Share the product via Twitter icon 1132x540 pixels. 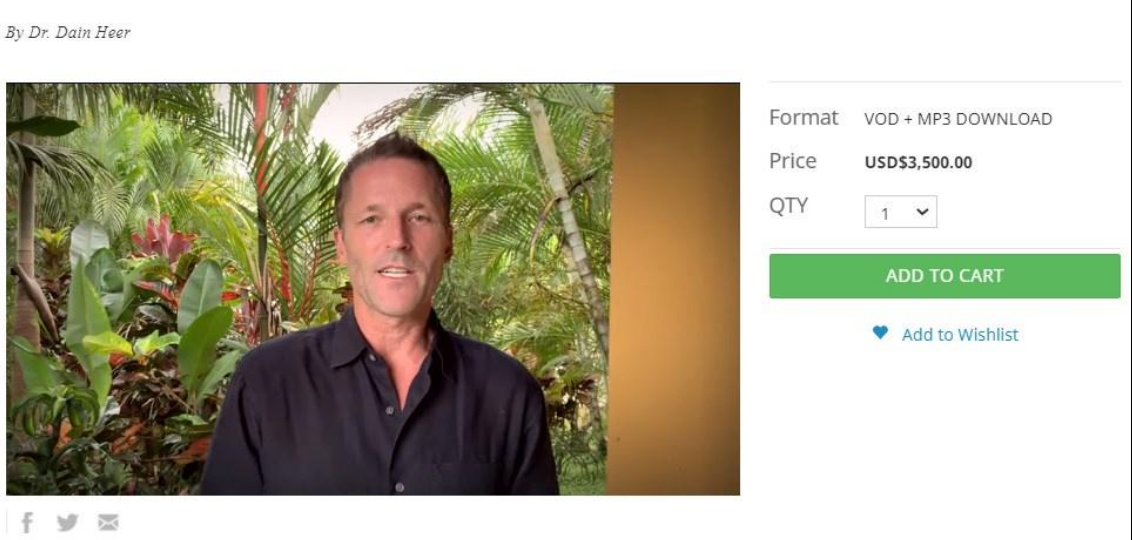(x=67, y=522)
